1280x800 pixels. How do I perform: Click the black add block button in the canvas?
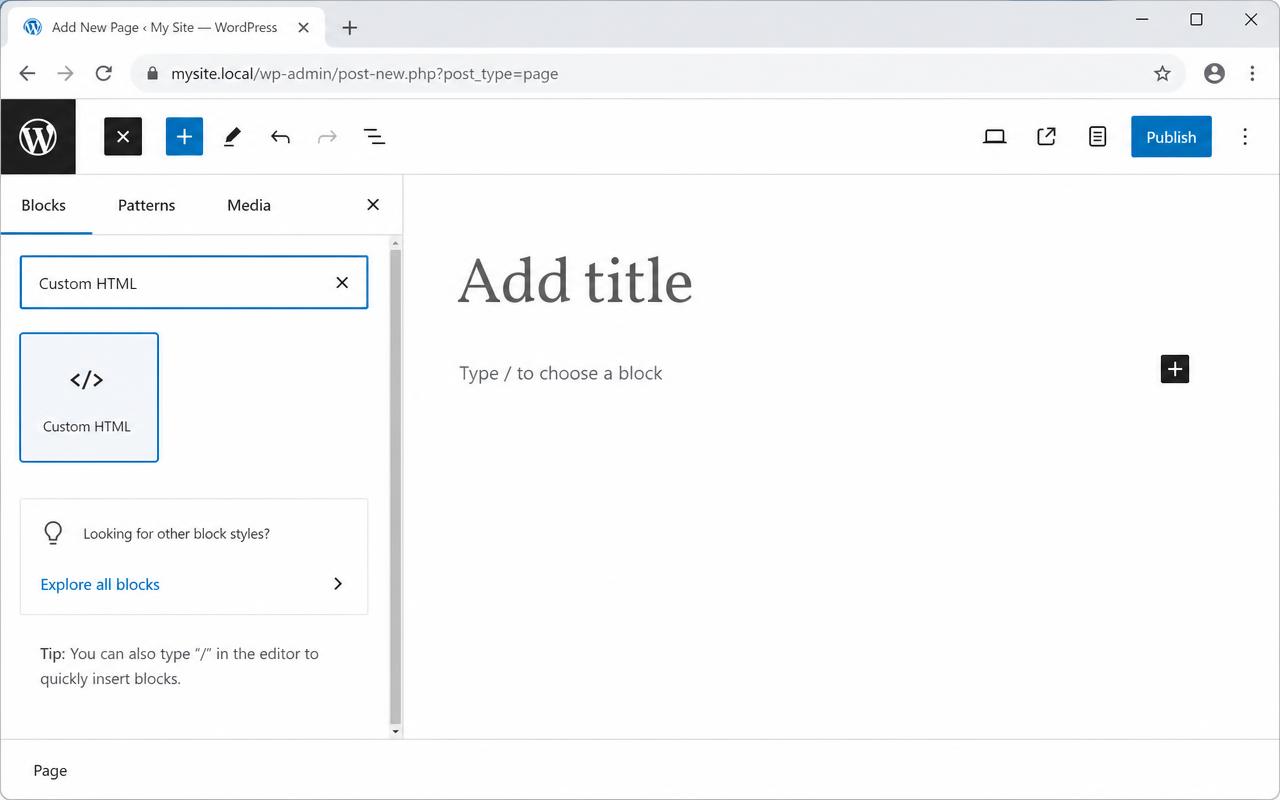tap(1175, 369)
